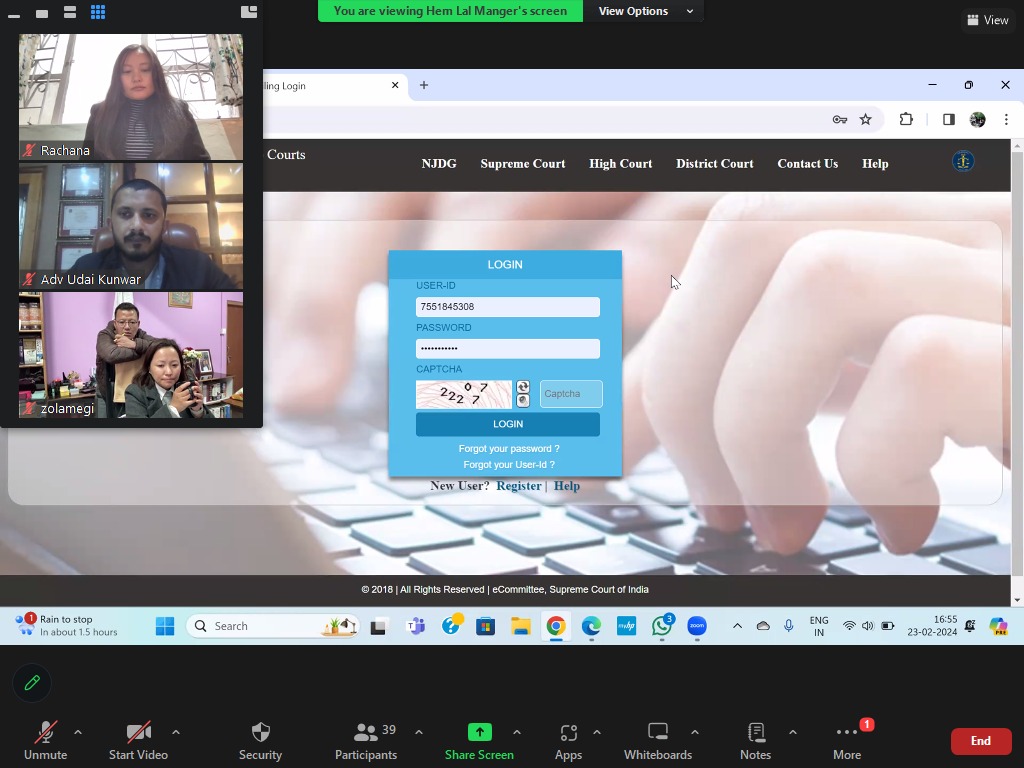The width and height of the screenshot is (1024, 768).
Task: Click the green Share Screen button
Action: tap(479, 741)
